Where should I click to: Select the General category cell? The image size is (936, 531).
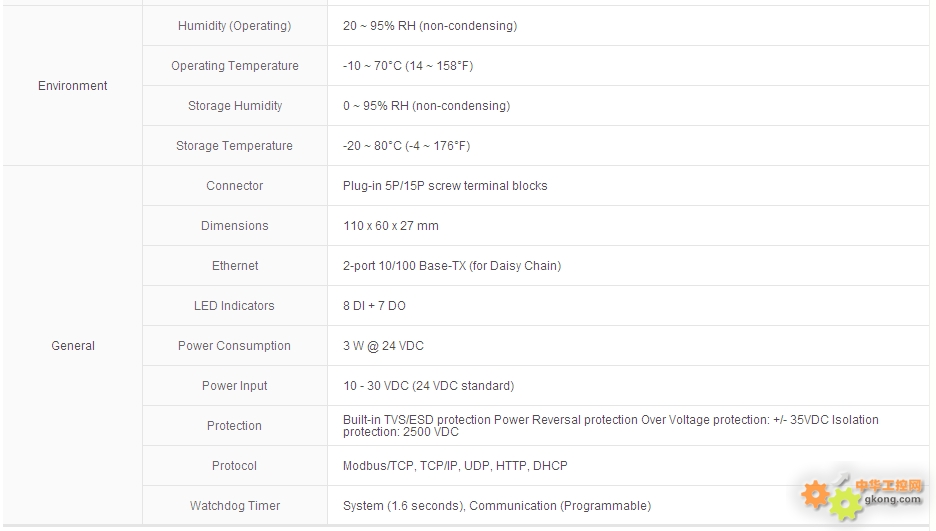click(x=72, y=345)
